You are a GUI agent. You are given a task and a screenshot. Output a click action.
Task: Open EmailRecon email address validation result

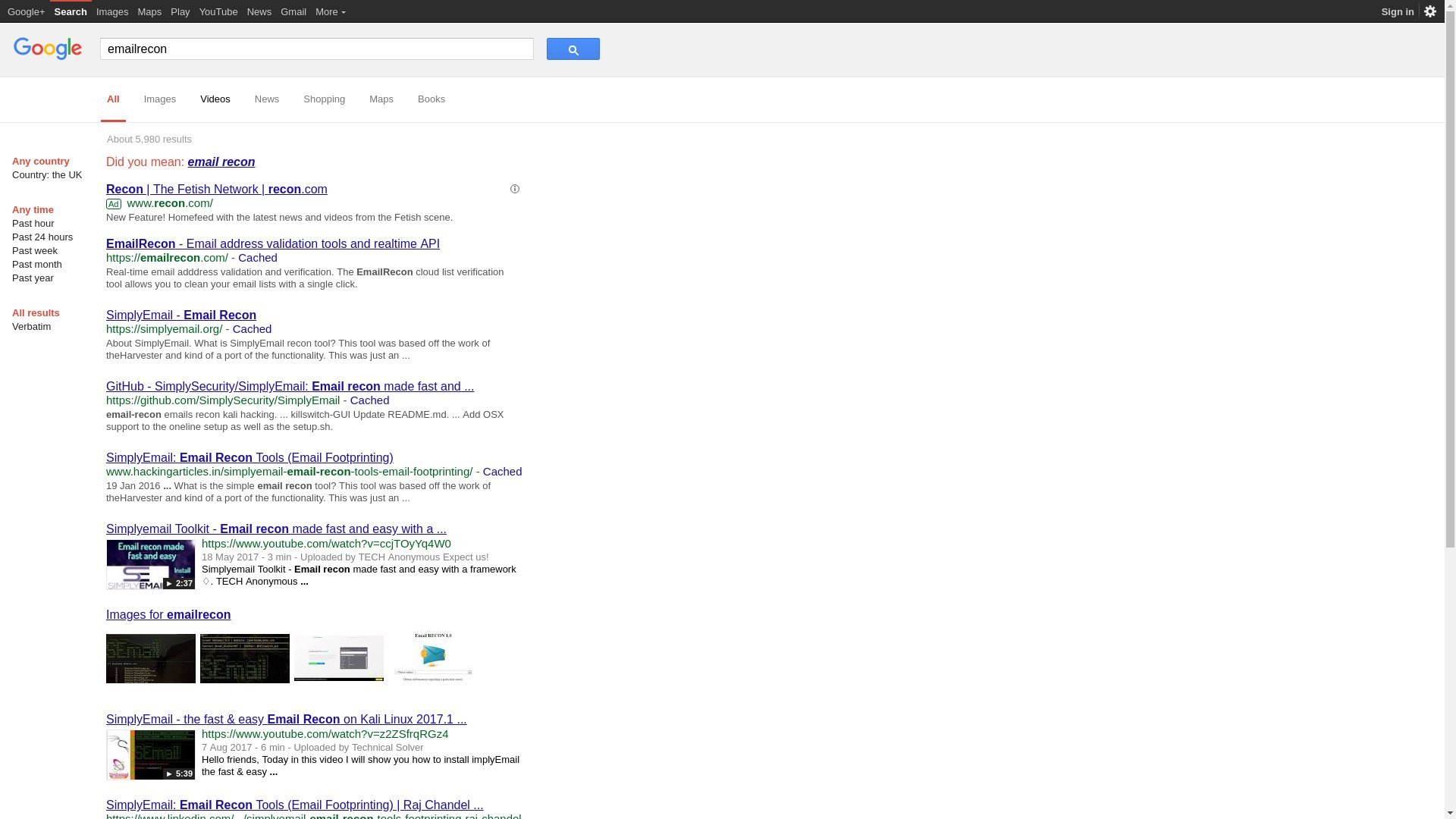coord(273,243)
